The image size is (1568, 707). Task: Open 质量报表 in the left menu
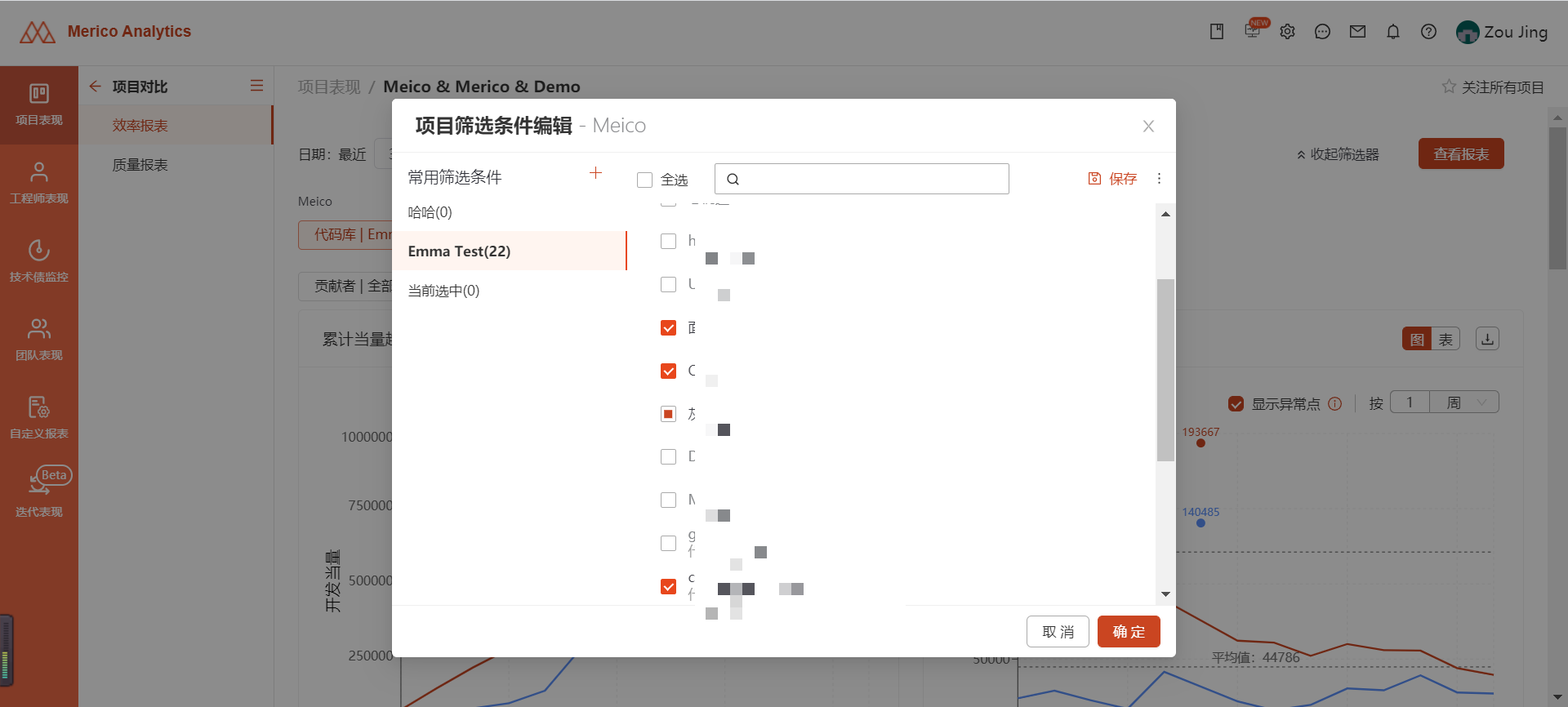176,165
